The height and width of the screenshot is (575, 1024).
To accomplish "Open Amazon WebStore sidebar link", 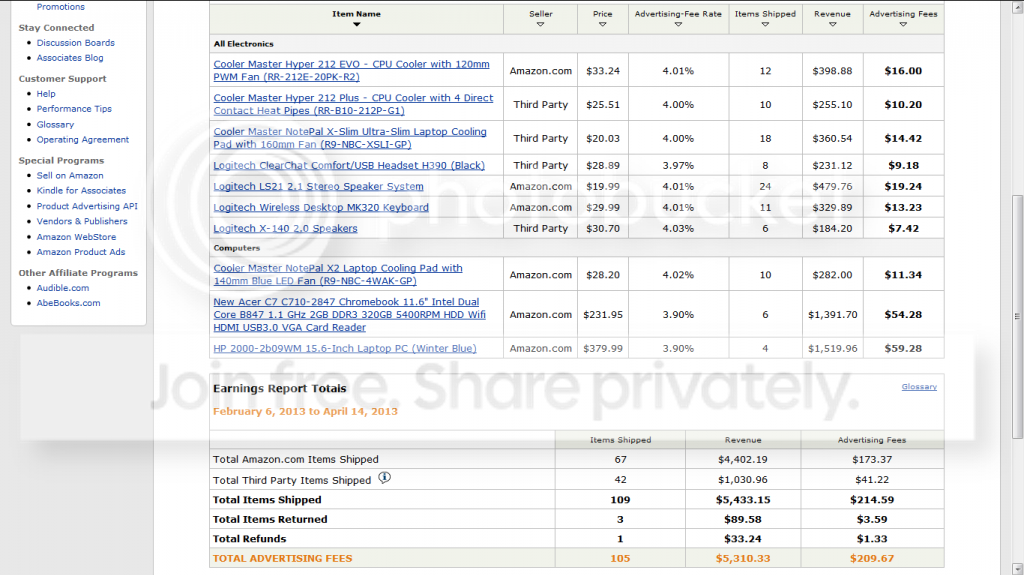I will 76,237.
